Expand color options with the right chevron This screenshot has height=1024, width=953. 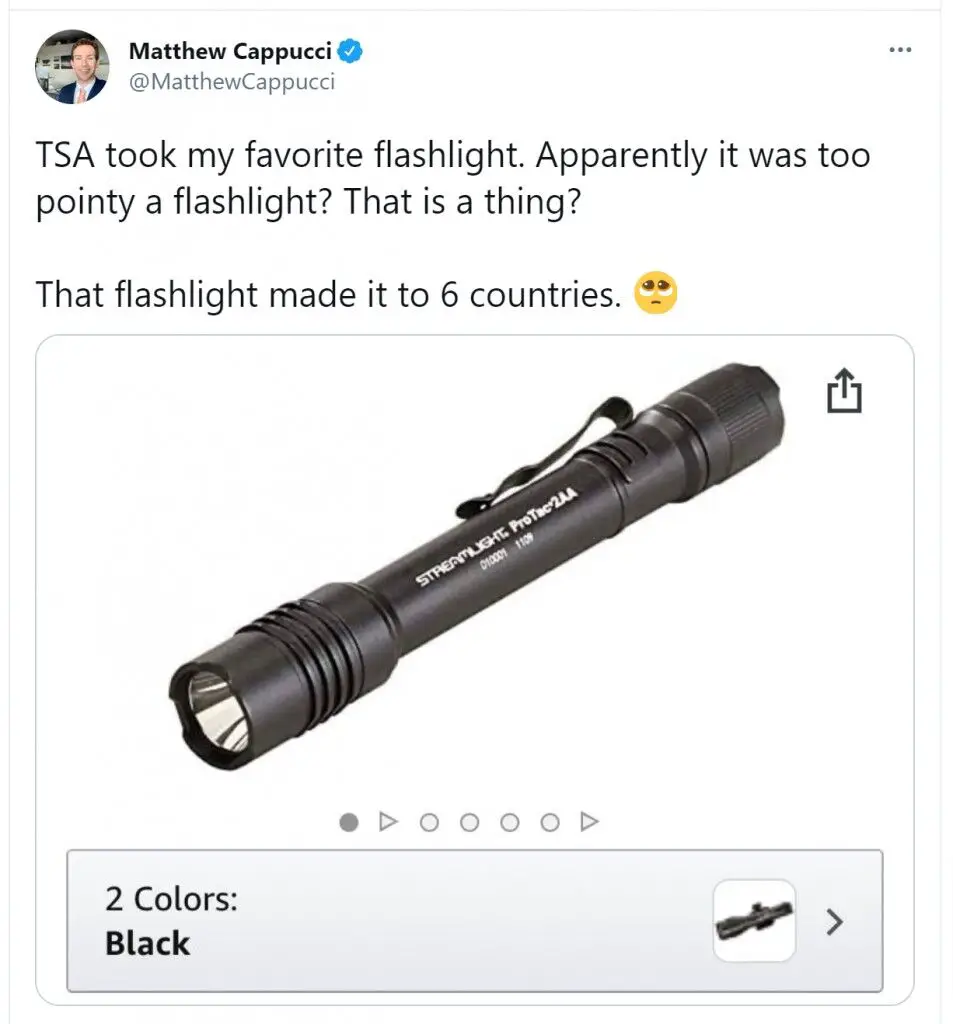834,922
